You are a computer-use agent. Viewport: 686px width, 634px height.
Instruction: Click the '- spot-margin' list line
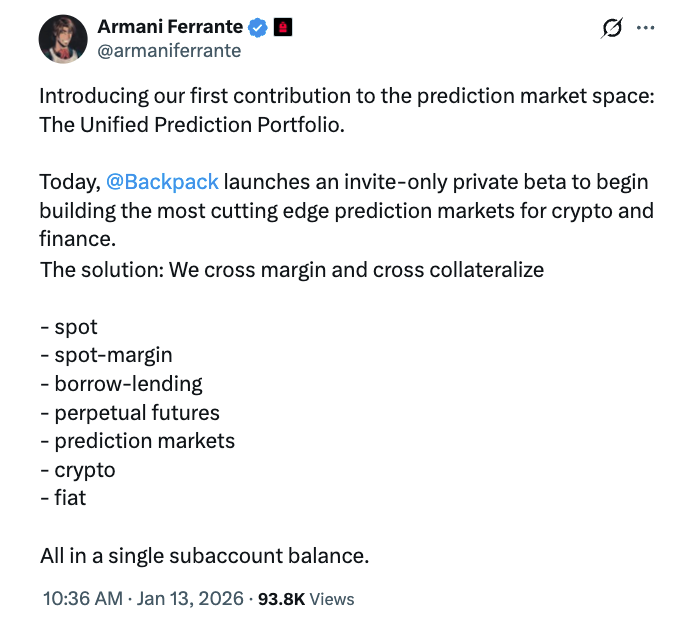pos(106,355)
